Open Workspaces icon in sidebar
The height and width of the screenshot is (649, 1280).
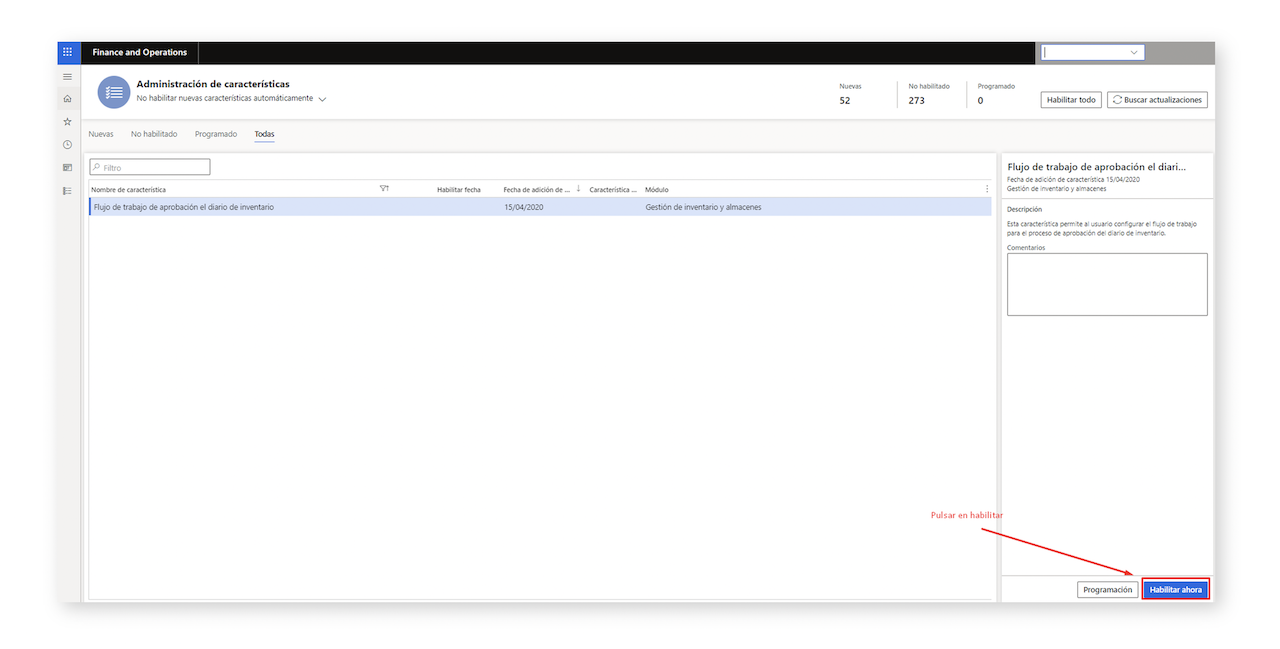point(67,167)
